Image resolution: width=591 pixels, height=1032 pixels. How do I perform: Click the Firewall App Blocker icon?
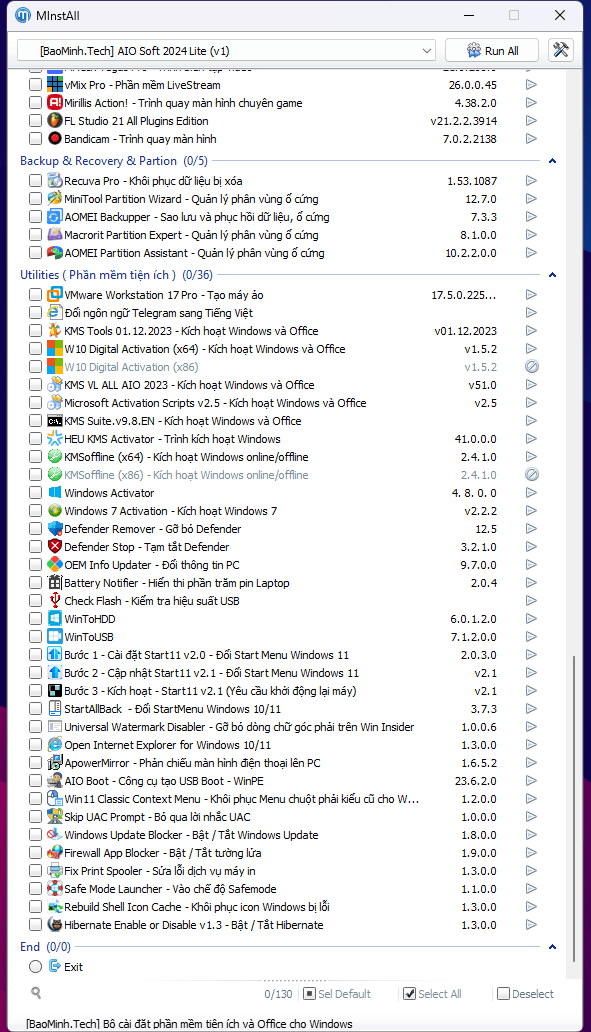(x=55, y=853)
